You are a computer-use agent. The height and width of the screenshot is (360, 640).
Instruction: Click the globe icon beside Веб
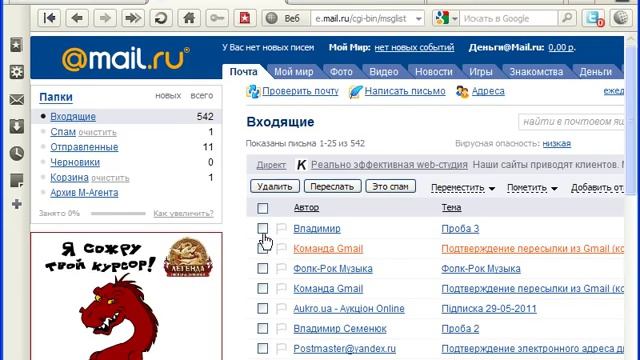[x=271, y=18]
